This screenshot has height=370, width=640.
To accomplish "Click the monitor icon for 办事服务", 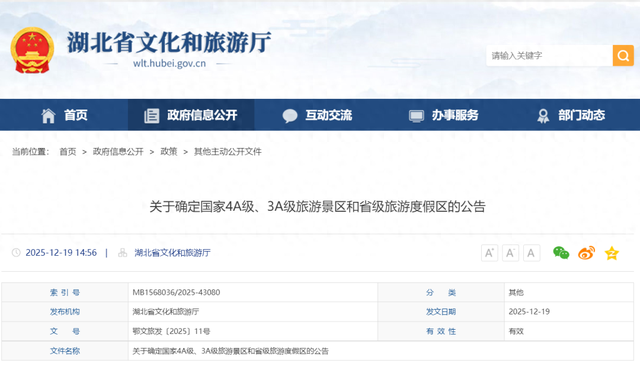I will [x=416, y=116].
